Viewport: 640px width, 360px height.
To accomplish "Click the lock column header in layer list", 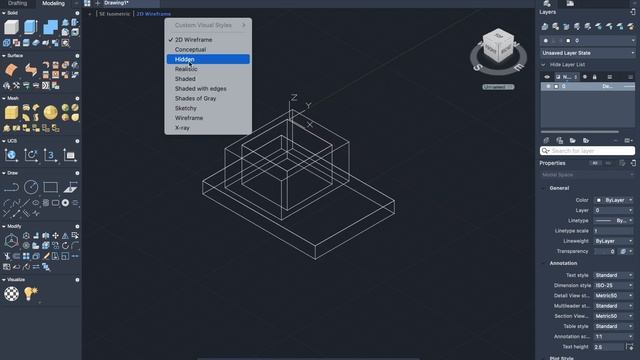I will (595, 77).
